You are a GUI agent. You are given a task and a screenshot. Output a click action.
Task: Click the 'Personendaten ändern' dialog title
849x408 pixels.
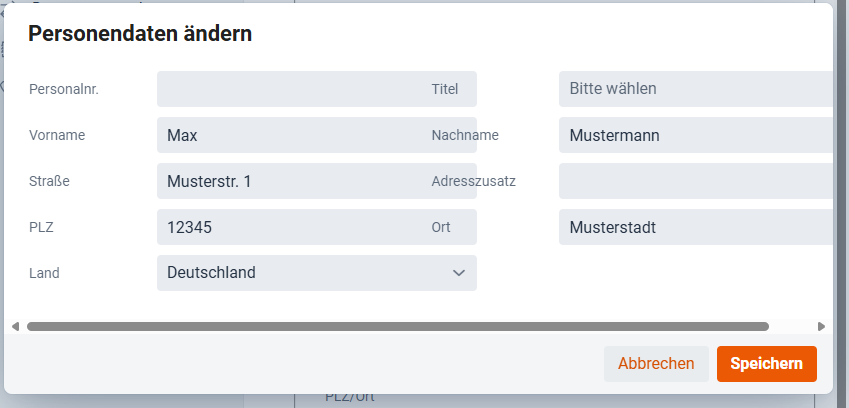point(140,34)
